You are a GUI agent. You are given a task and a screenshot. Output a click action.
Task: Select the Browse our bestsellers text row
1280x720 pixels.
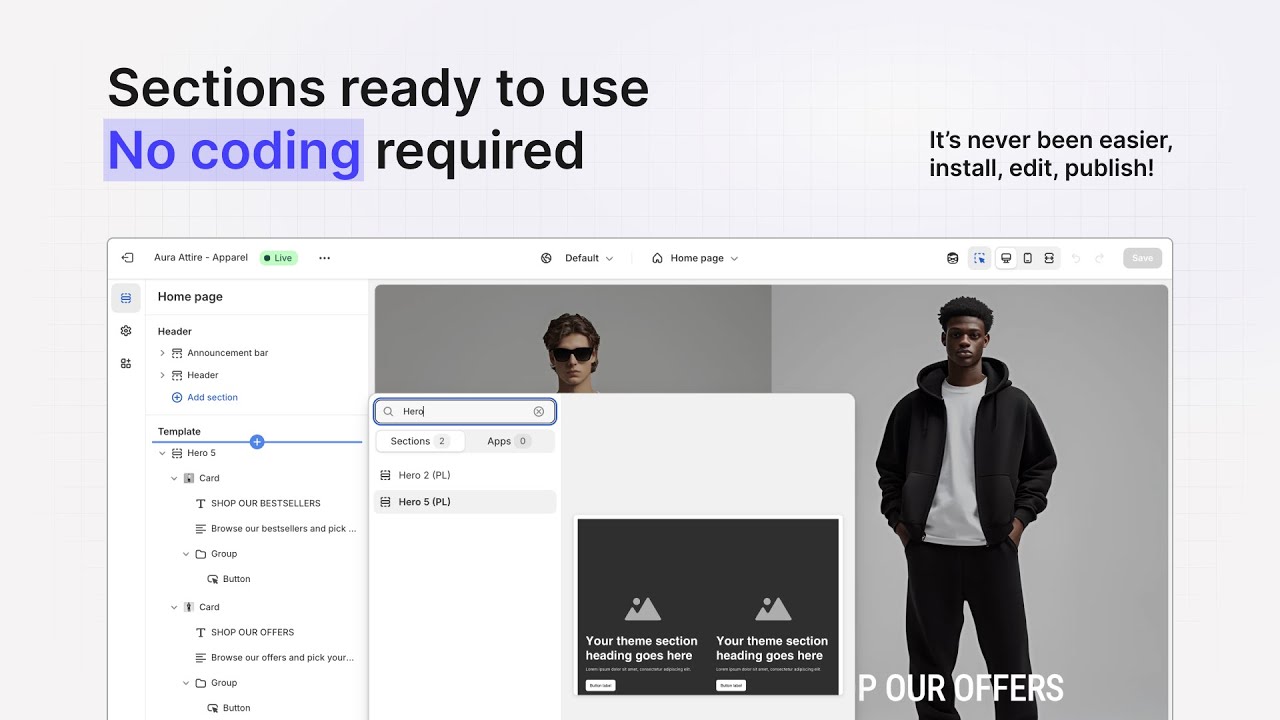click(x=276, y=529)
